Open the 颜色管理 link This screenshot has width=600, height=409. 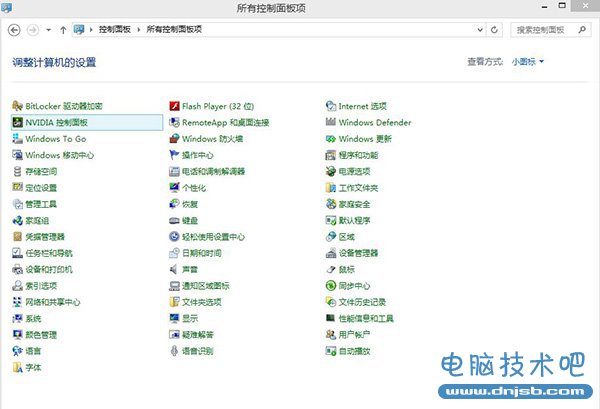(x=41, y=335)
